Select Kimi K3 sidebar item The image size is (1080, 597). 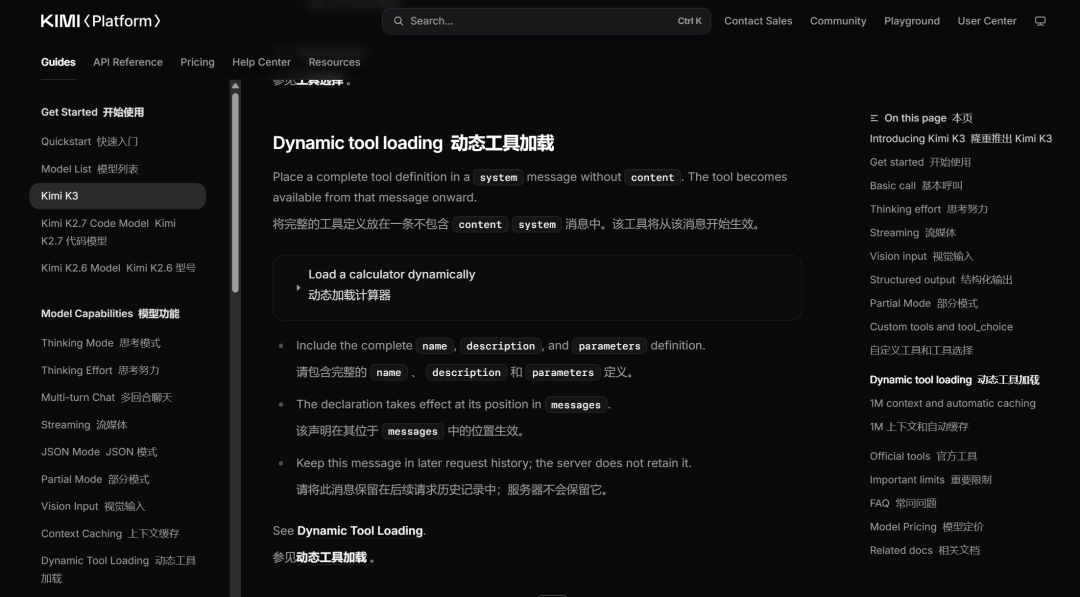[x=118, y=196]
